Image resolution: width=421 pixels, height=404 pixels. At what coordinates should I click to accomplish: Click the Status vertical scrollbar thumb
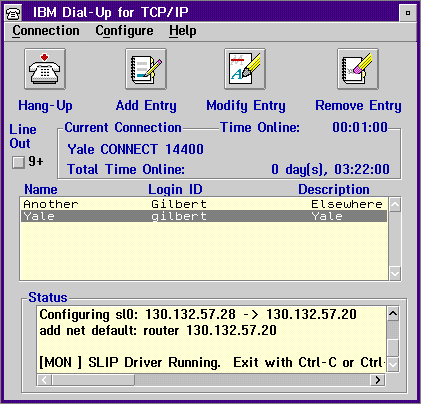393,348
